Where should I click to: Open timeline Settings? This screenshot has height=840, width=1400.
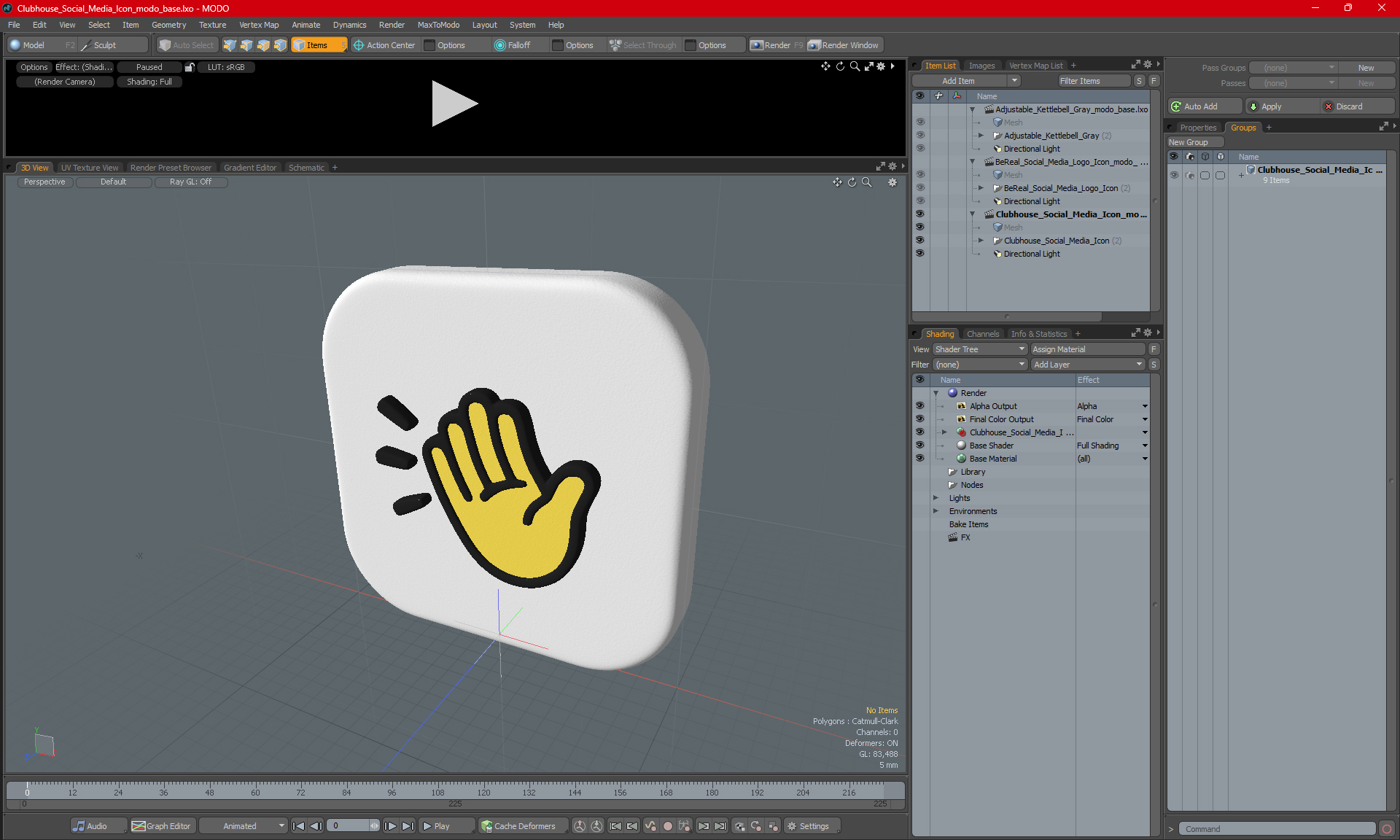(x=814, y=826)
